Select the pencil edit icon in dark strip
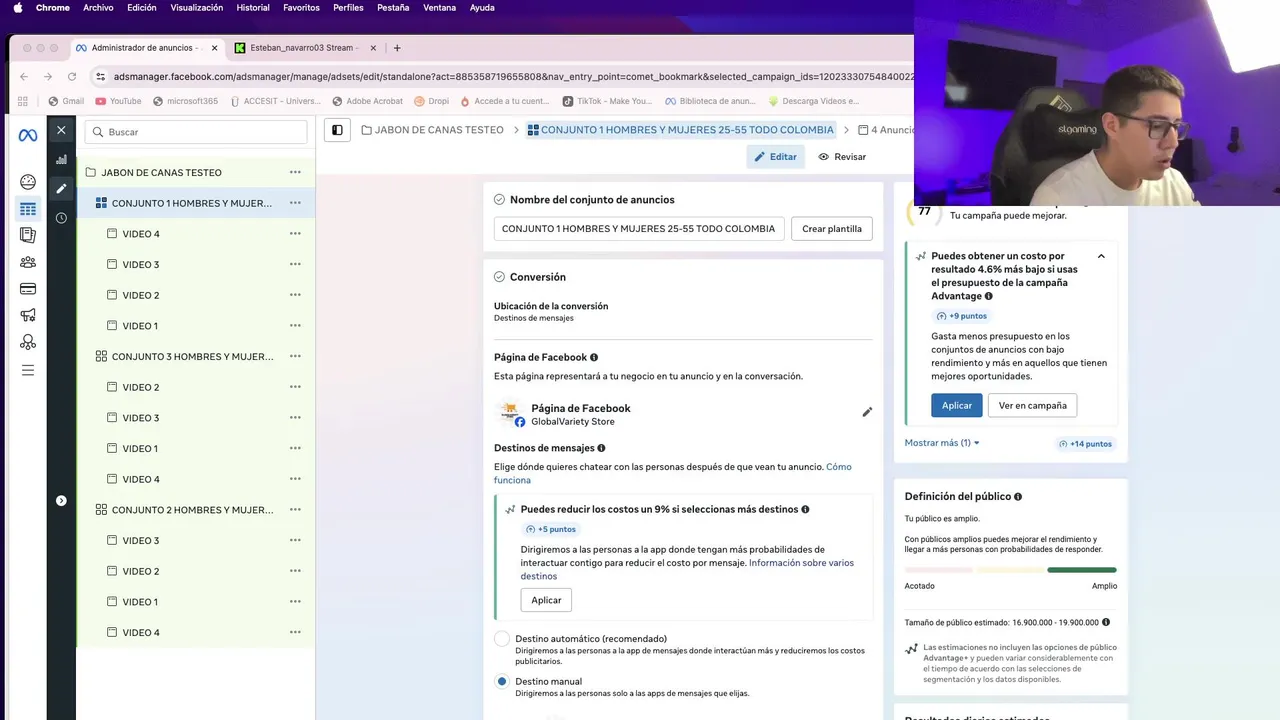The height and width of the screenshot is (720, 1280). click(61, 188)
